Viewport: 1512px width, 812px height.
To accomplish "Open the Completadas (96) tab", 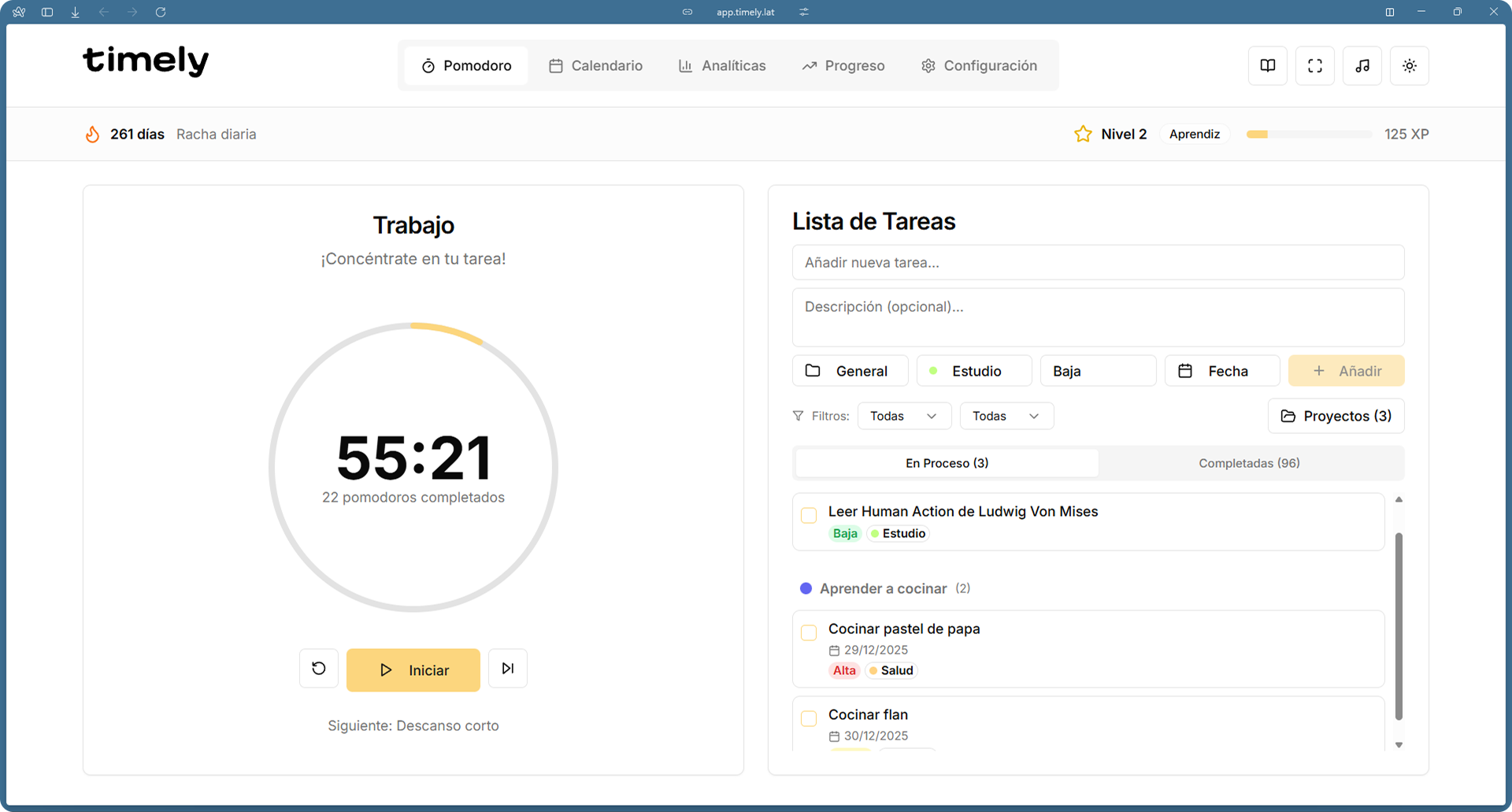I will [x=1249, y=463].
